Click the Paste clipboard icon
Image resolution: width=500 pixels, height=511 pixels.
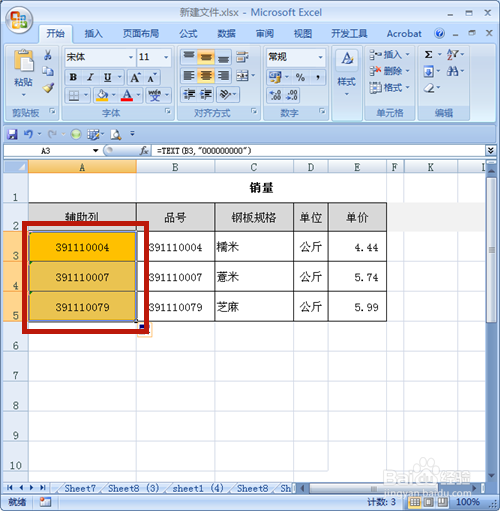(x=23, y=61)
